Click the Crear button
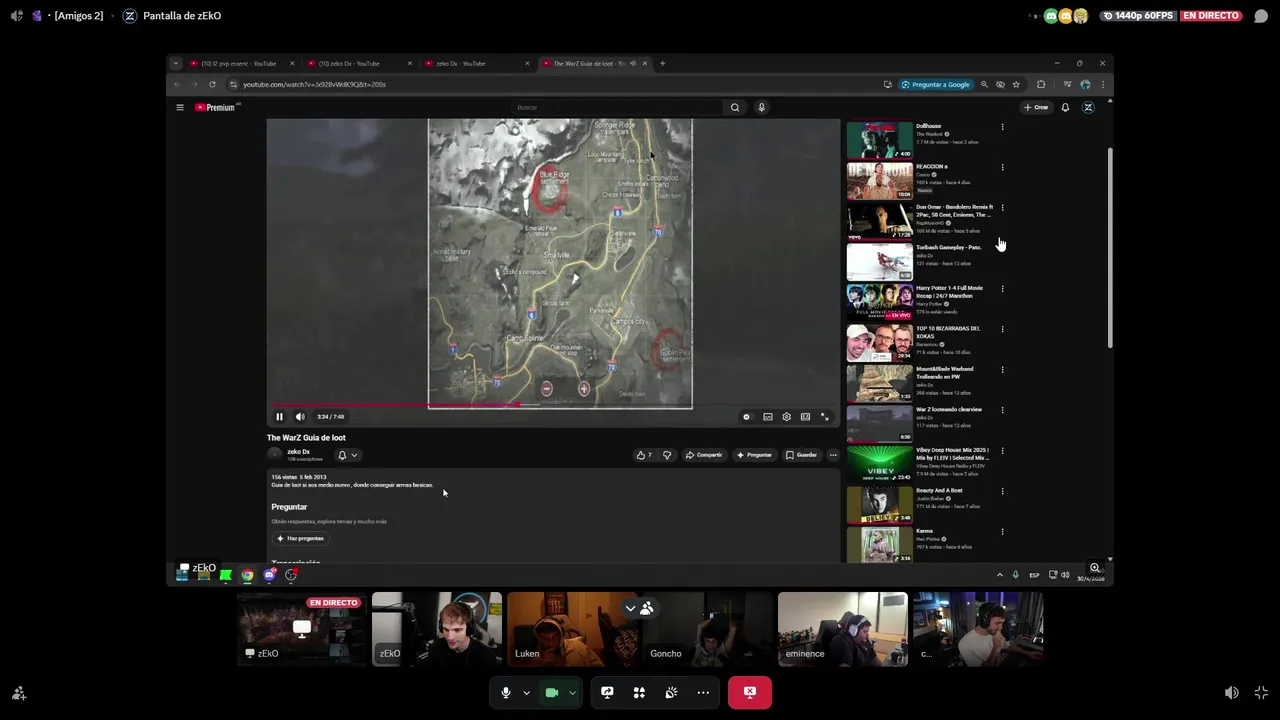This screenshot has width=1280, height=720. (x=1036, y=107)
